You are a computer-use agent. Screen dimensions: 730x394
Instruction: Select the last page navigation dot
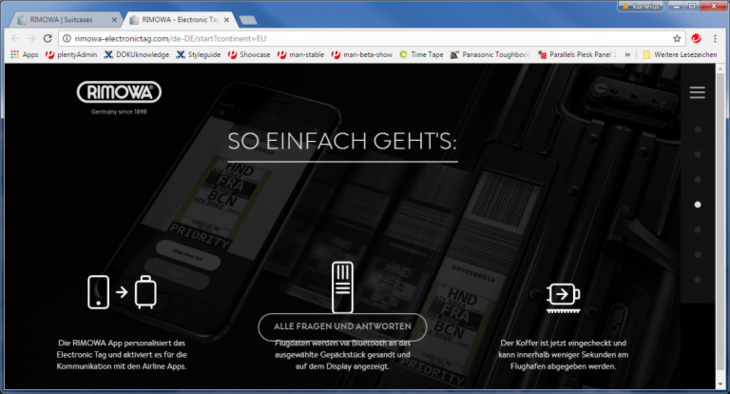[697, 279]
